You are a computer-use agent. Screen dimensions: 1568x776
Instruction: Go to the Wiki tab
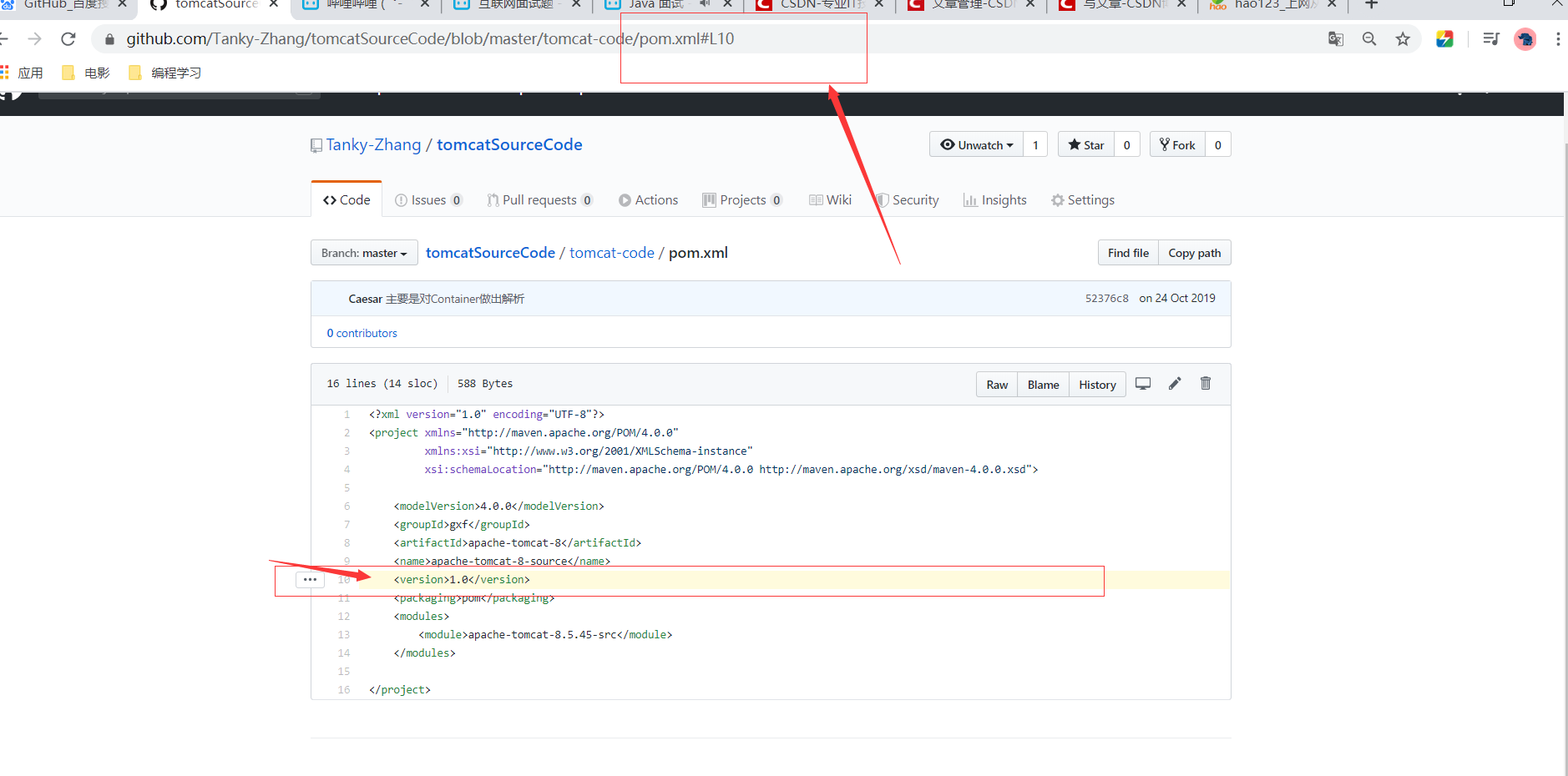pos(830,200)
